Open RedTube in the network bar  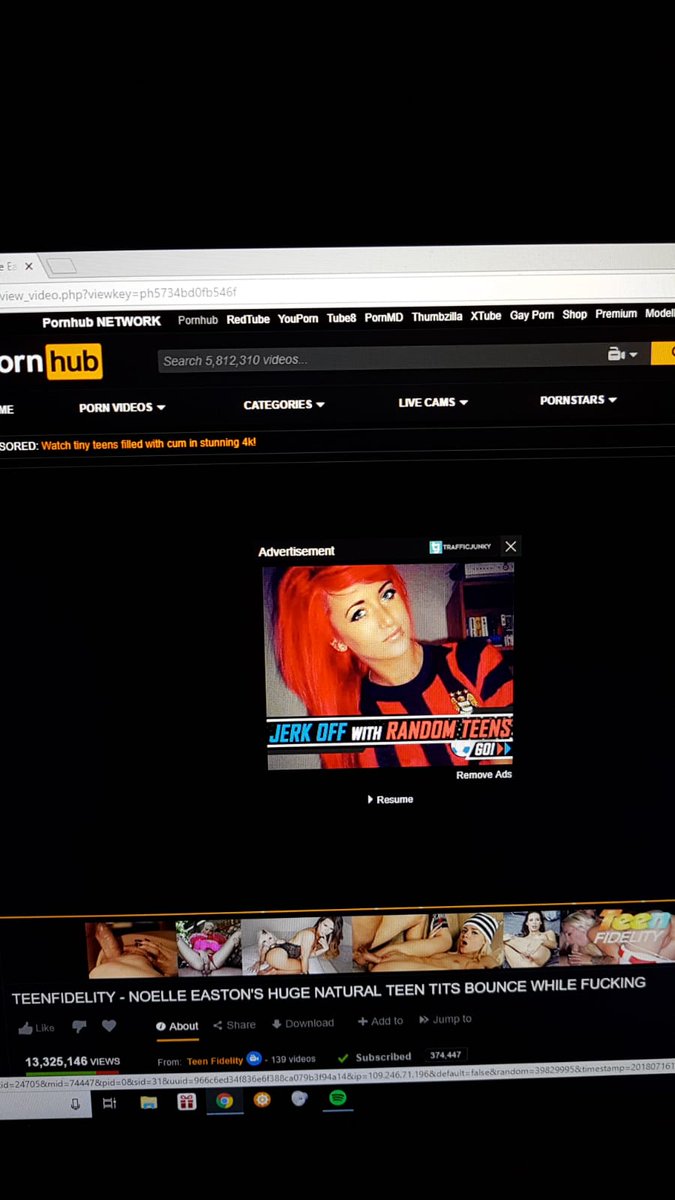(248, 319)
